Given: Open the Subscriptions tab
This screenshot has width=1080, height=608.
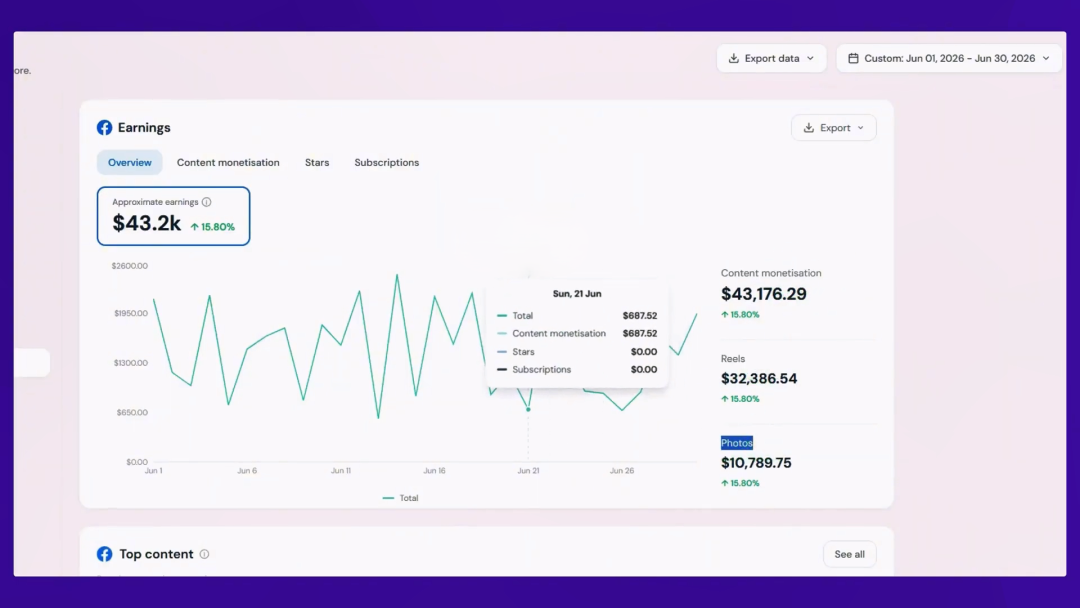Looking at the screenshot, I should click(386, 163).
